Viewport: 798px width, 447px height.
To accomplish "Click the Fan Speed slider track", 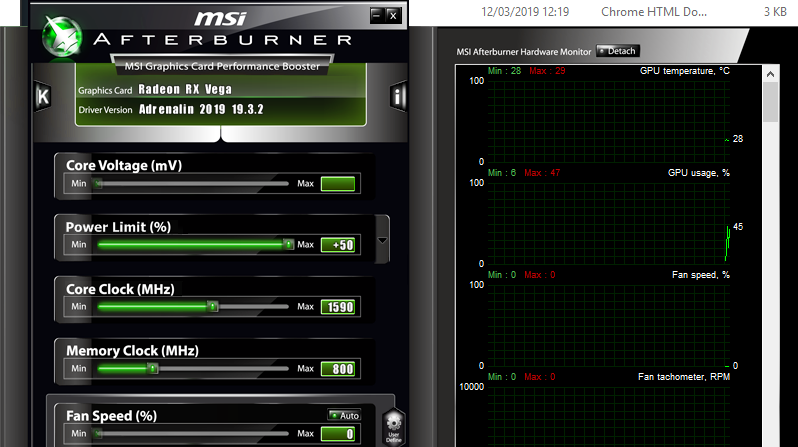I will tap(192, 434).
